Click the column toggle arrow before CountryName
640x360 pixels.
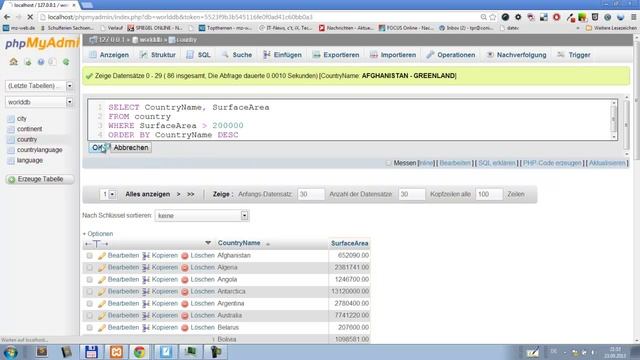(x=208, y=243)
